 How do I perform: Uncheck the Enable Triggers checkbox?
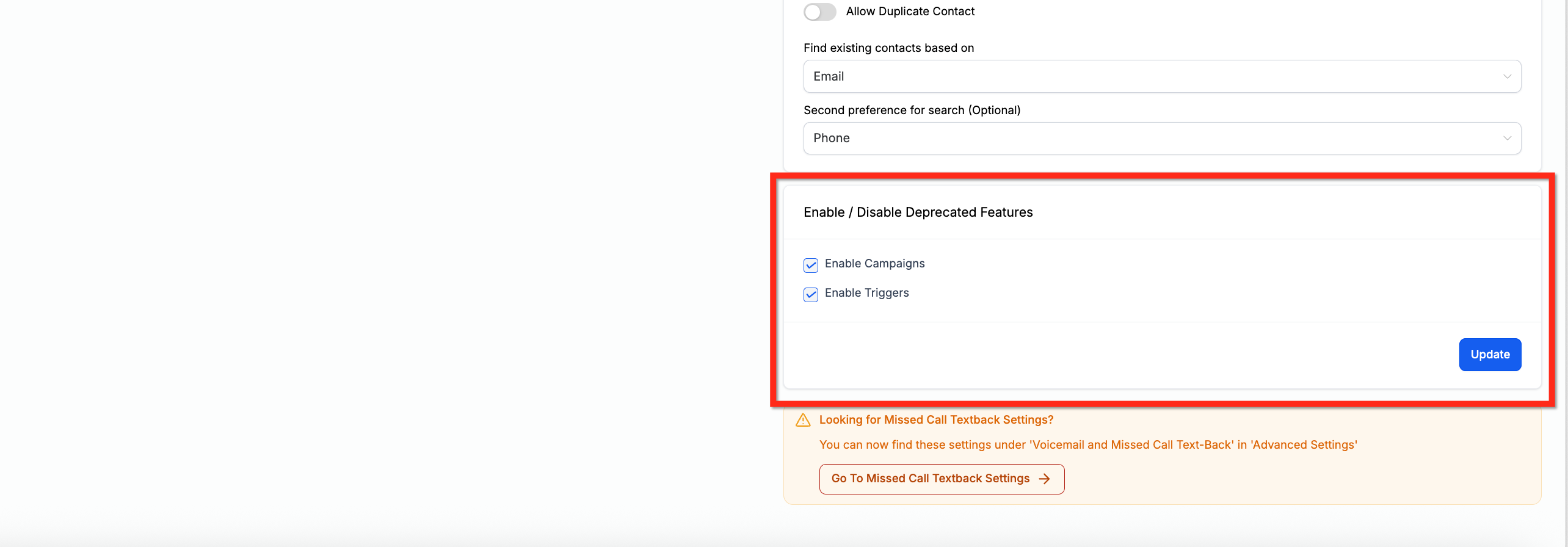[x=811, y=294]
